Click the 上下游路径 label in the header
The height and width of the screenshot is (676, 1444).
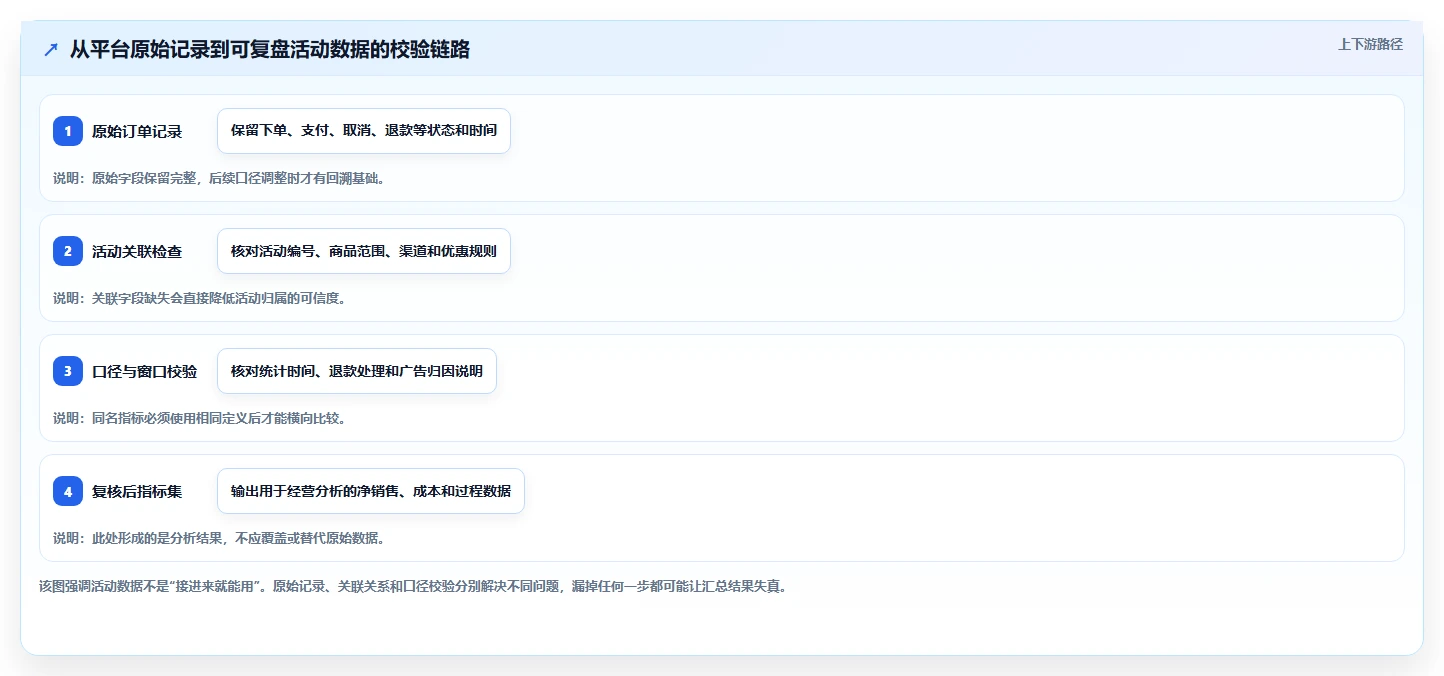coord(1371,44)
